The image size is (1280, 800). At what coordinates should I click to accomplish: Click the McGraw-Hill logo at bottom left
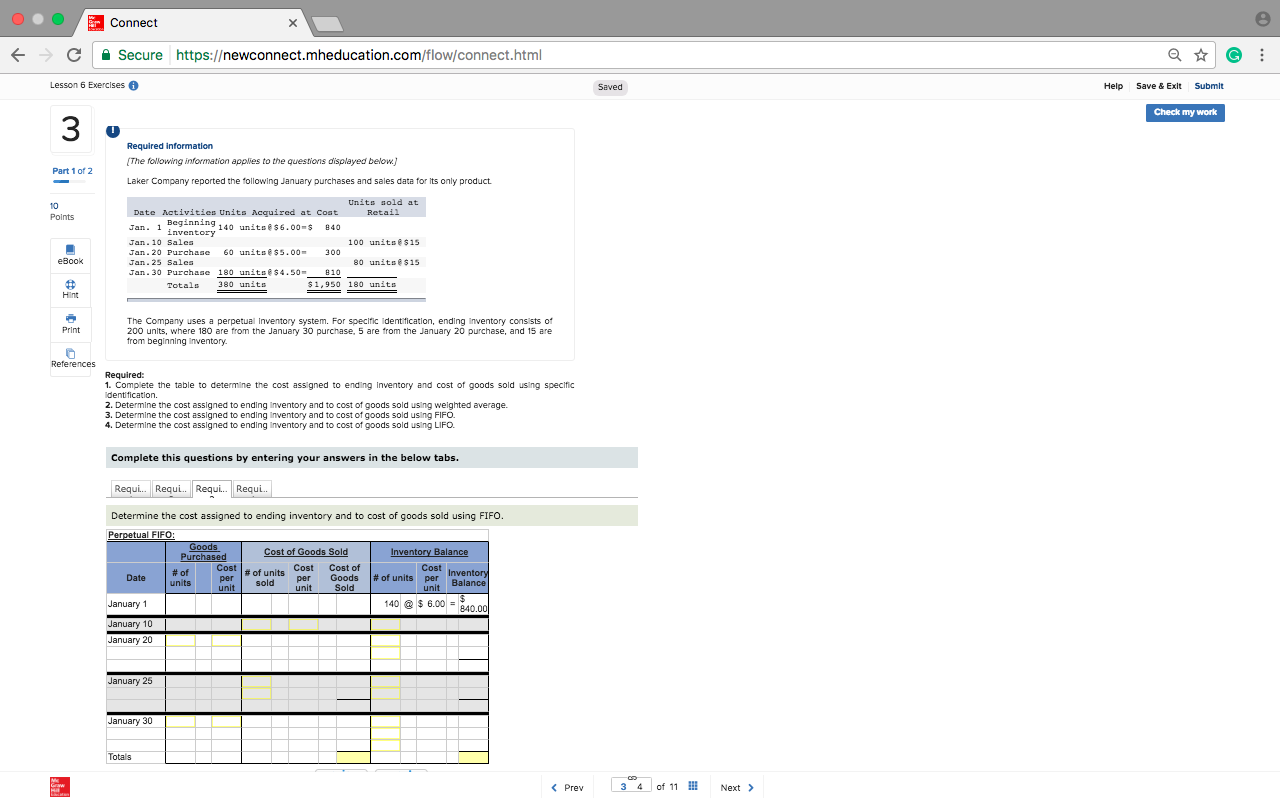59,787
